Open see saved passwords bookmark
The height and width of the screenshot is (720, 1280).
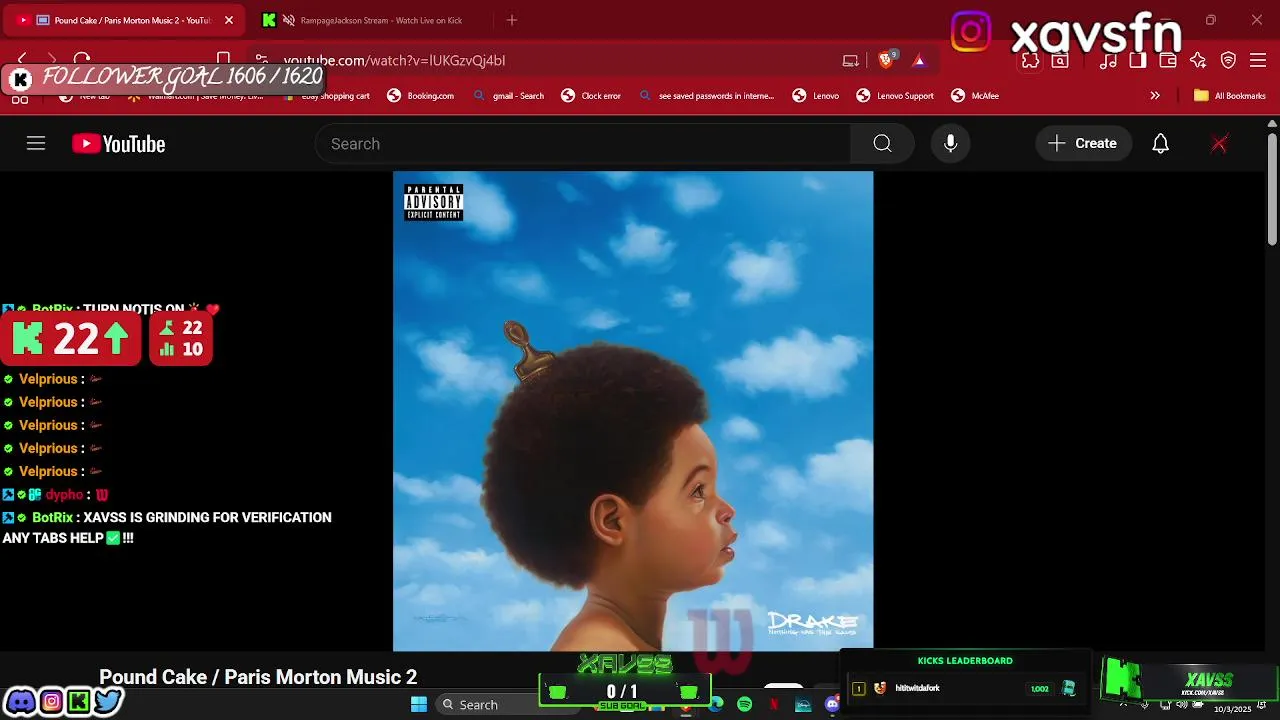(x=706, y=96)
